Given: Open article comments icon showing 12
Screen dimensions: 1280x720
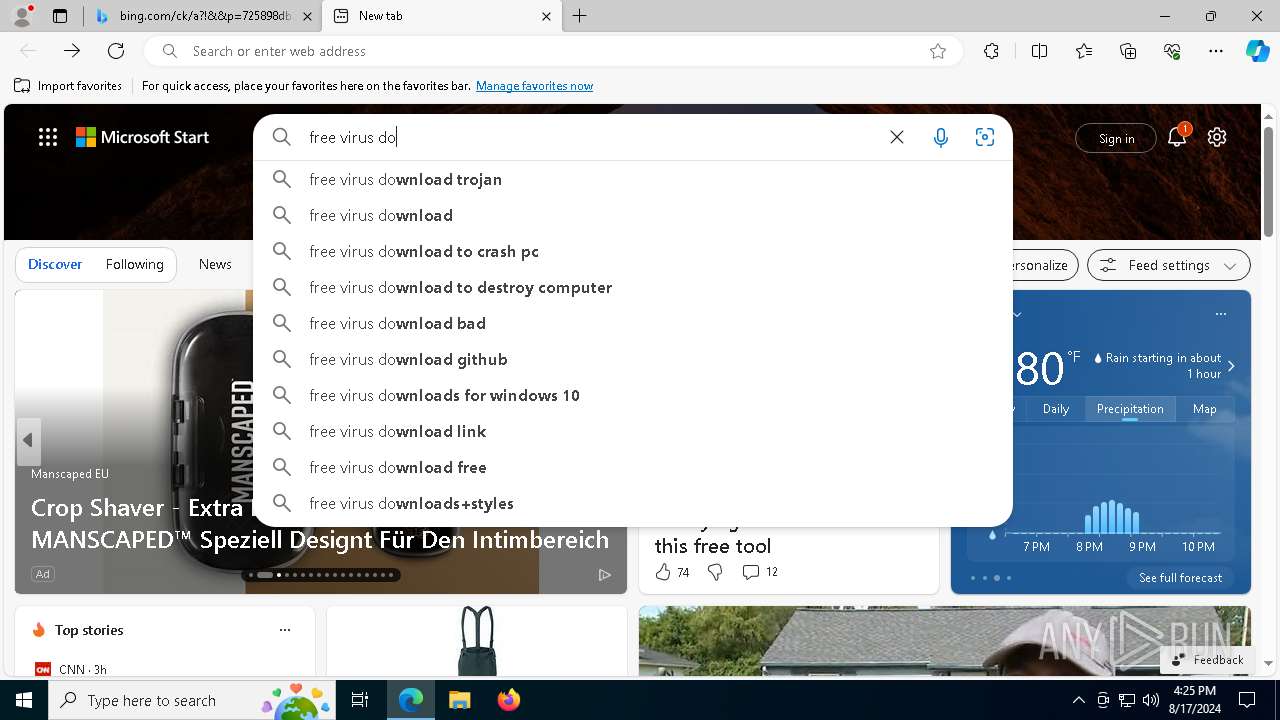Looking at the screenshot, I should coord(760,572).
